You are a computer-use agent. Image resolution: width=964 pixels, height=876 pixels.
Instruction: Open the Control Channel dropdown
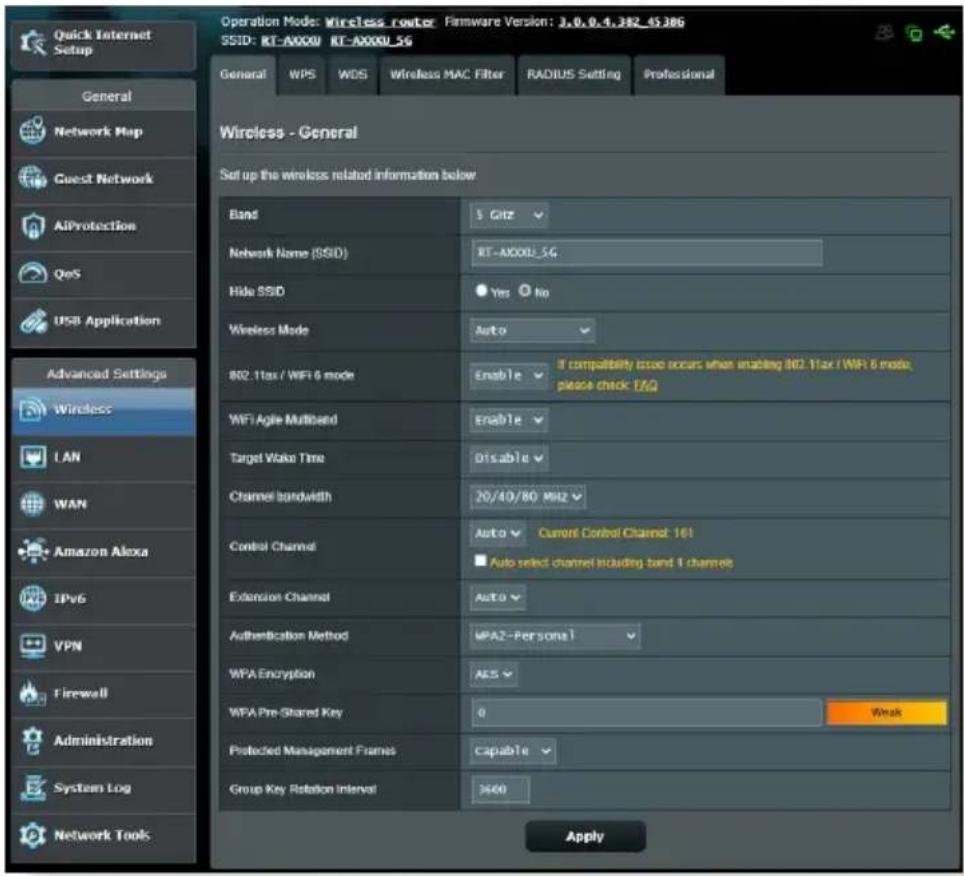tap(498, 533)
